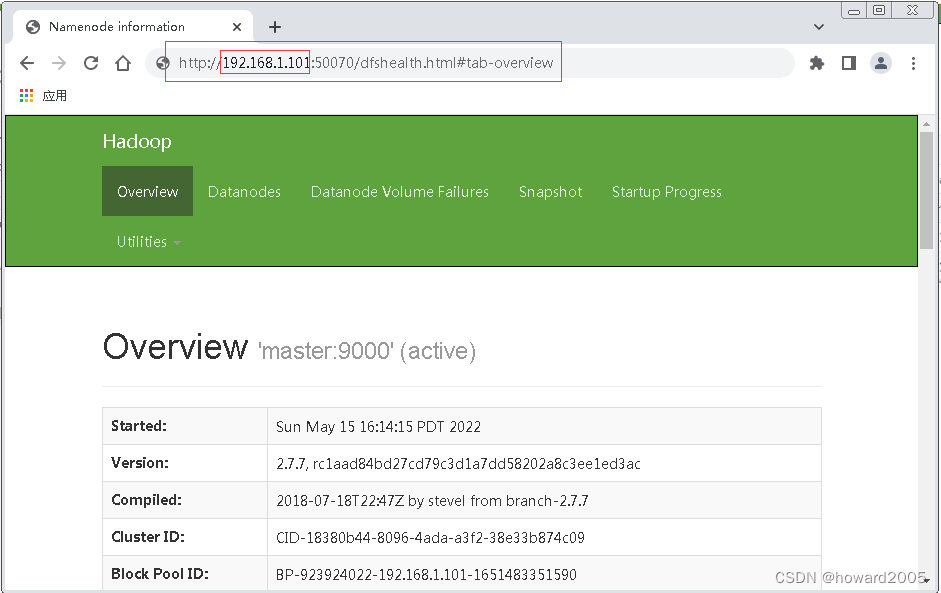Image resolution: width=941 pixels, height=593 pixels.
Task: Switch to the Overview tab
Action: pos(148,191)
